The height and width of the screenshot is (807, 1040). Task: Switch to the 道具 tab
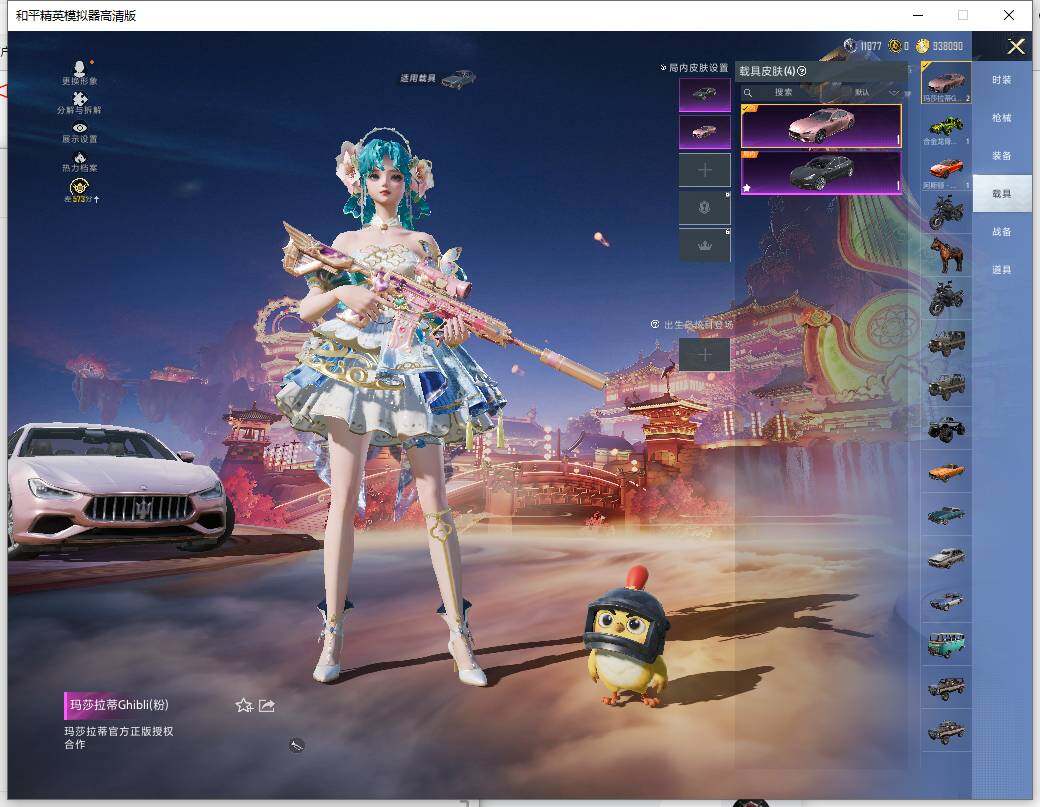(1002, 270)
